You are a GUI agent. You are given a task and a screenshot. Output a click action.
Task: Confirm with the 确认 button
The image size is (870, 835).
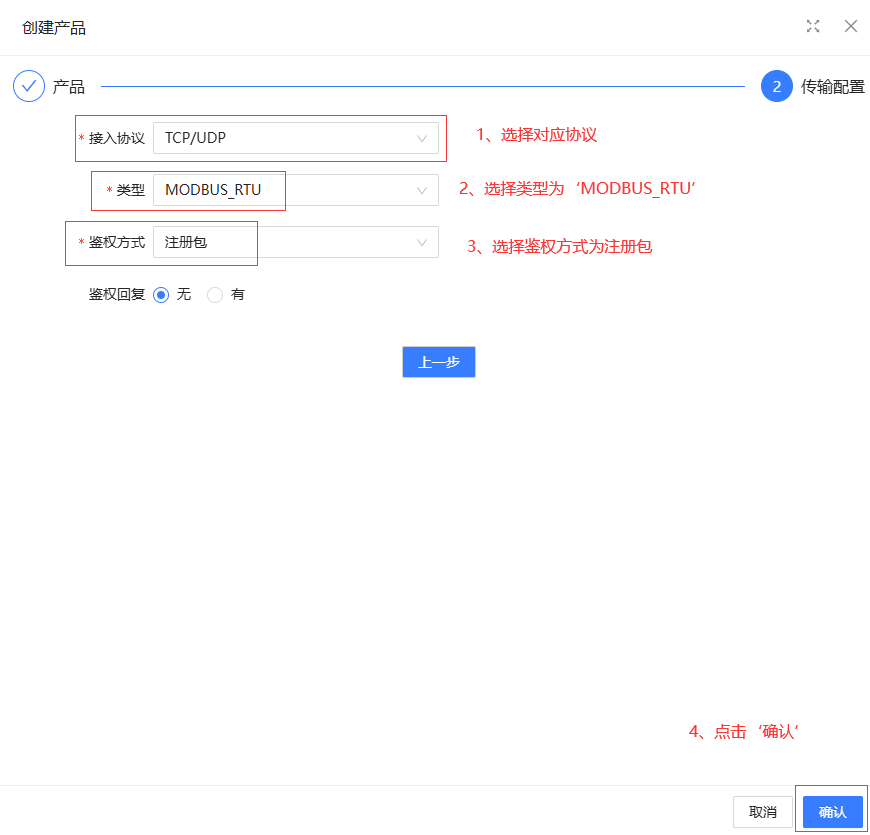(x=832, y=812)
